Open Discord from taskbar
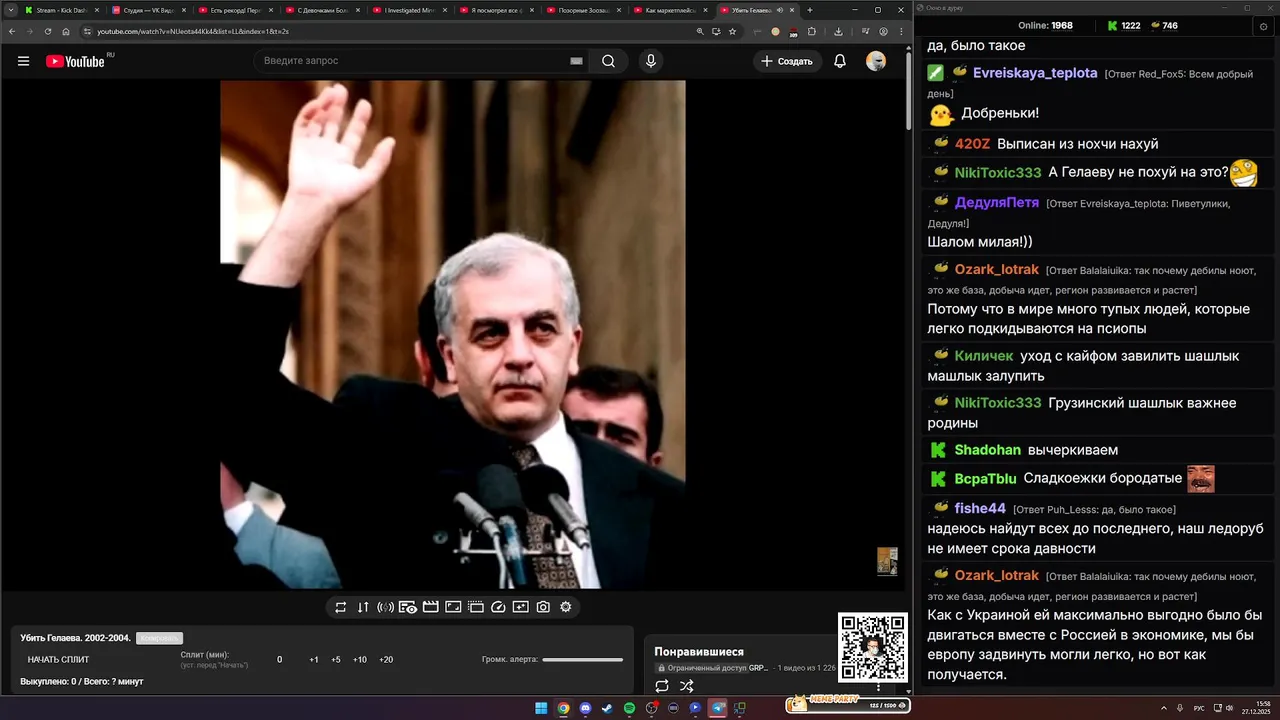Screen dimensions: 1280x720 click(x=585, y=708)
